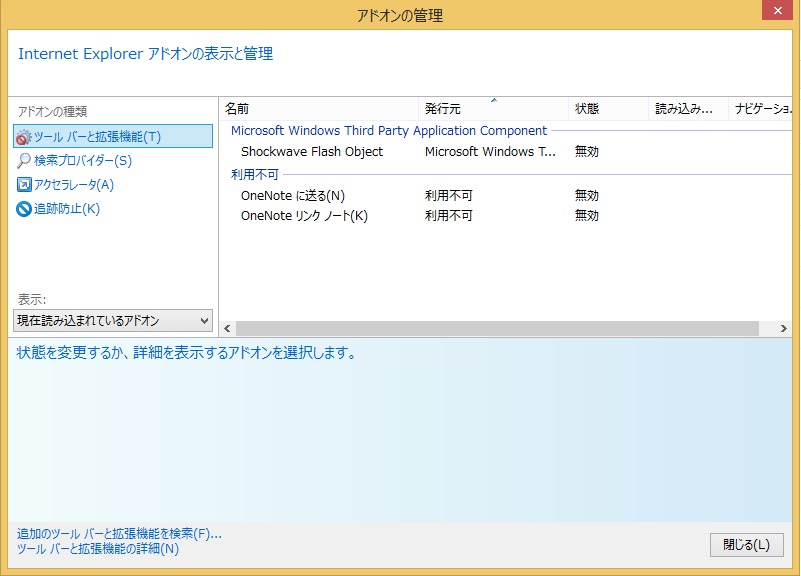Viewport: 801px width, 576px height.
Task: Click the Microsoft Windows Third Party group header
Action: [389, 131]
